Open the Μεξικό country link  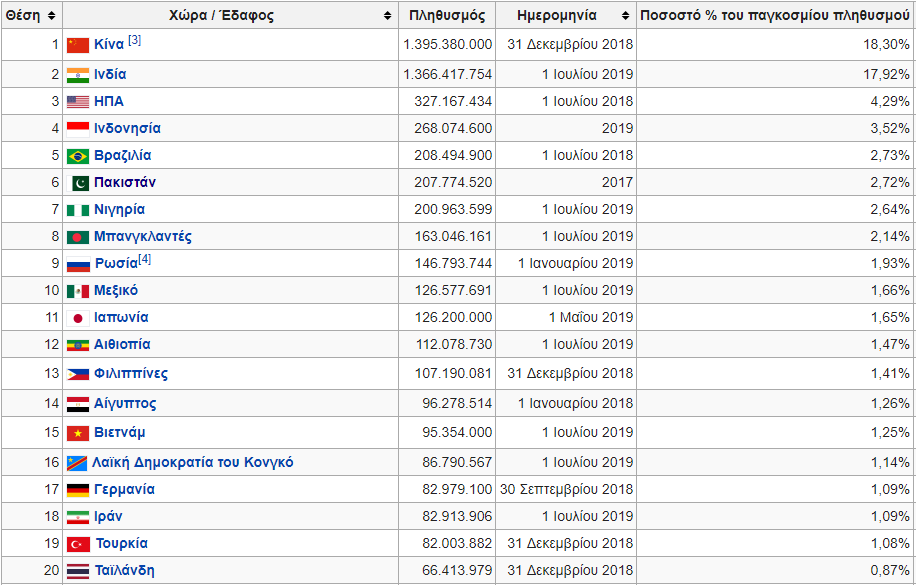[116, 290]
